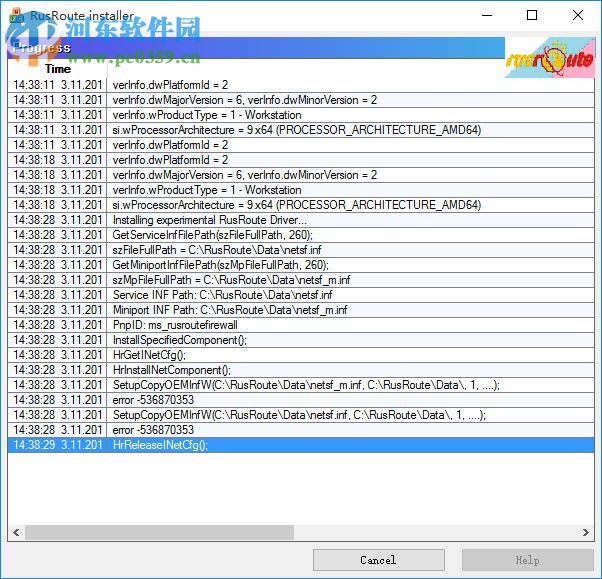The height and width of the screenshot is (579, 602).
Task: Select the 'Installing experimental RusRoute Driver...' row
Action: coord(301,220)
